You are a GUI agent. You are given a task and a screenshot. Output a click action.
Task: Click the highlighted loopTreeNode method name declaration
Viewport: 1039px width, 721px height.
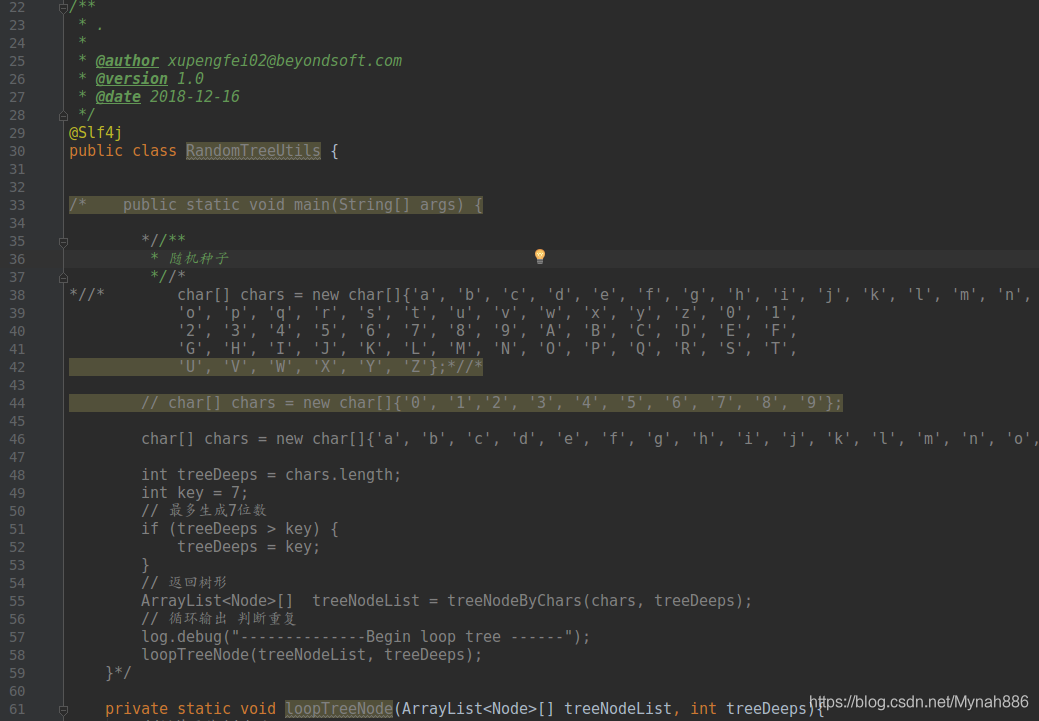339,709
